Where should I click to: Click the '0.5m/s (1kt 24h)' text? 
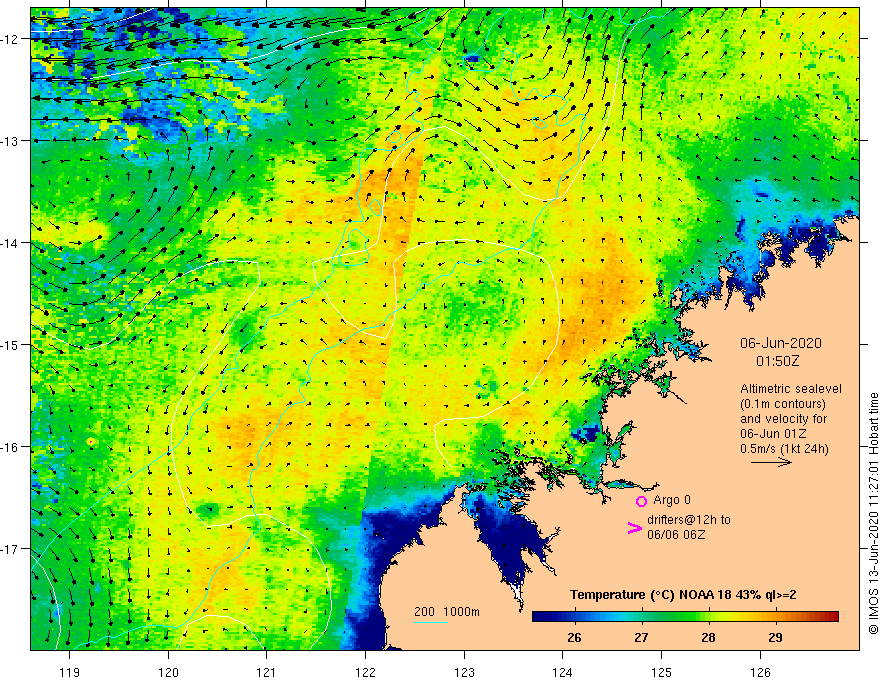(784, 449)
